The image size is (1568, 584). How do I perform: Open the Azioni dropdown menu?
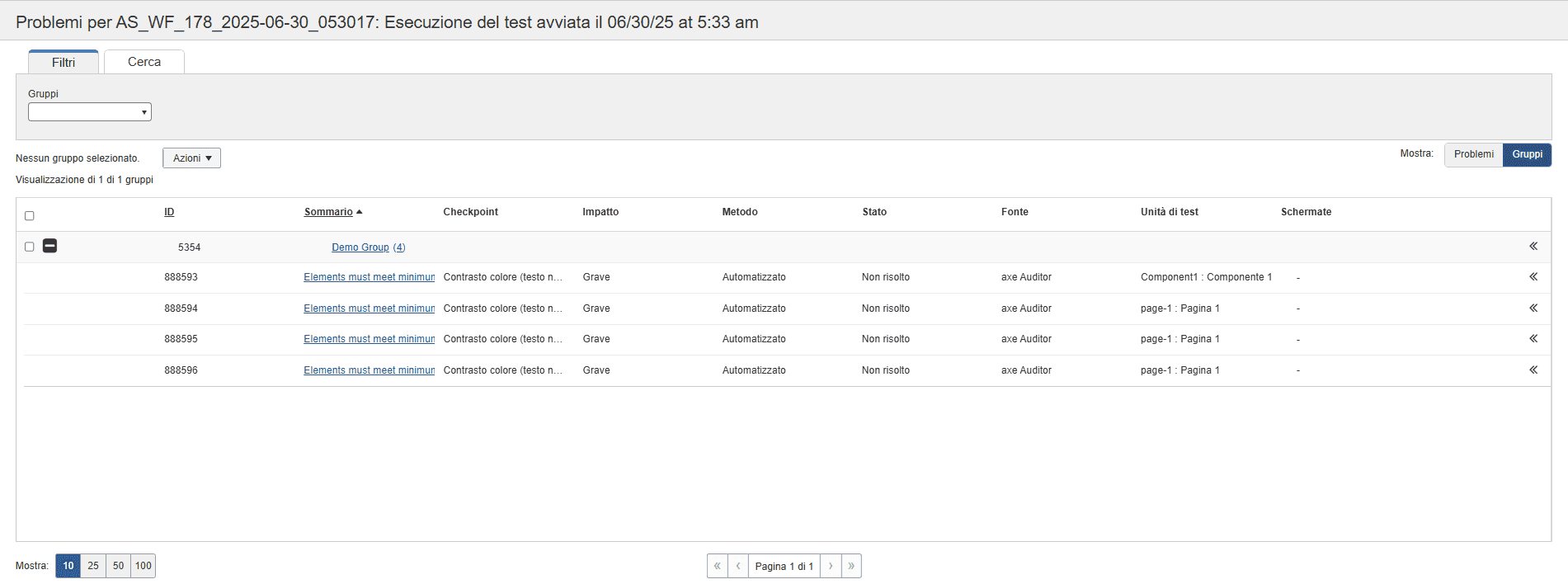(191, 158)
